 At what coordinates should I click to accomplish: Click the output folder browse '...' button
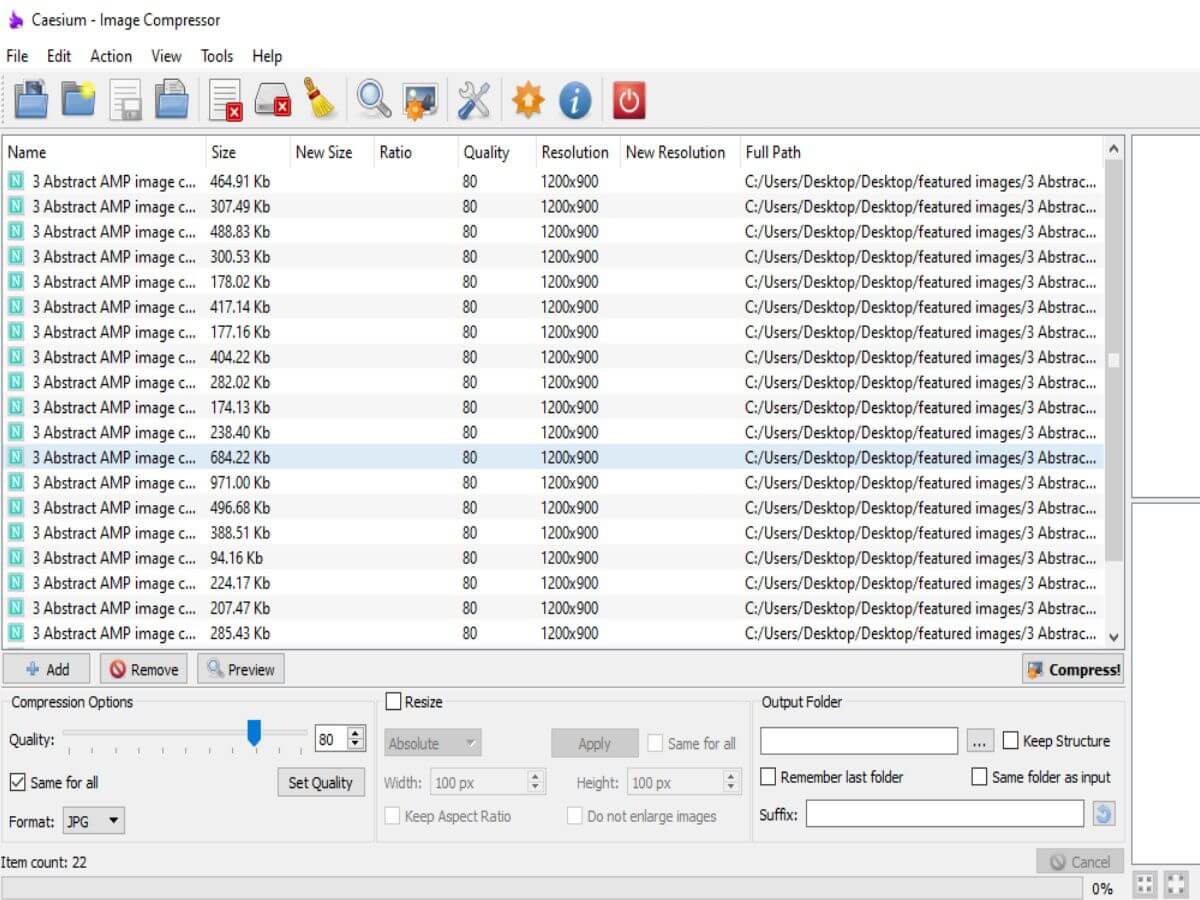click(980, 741)
